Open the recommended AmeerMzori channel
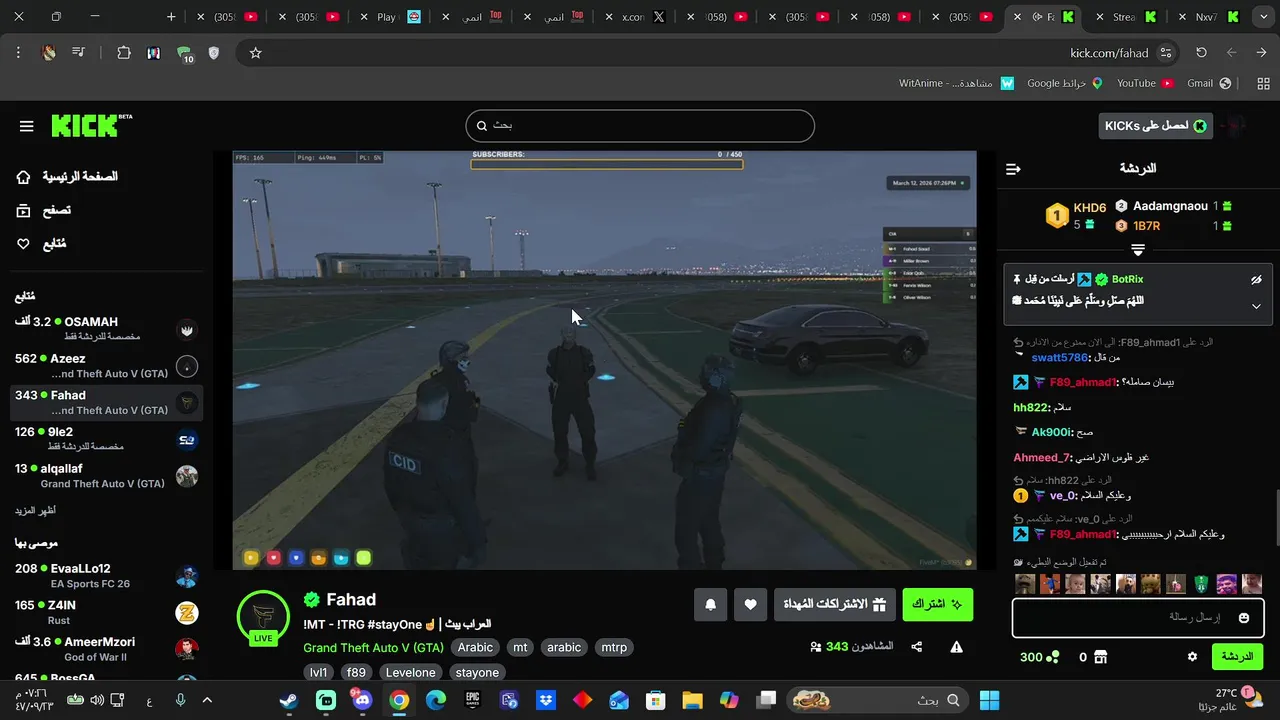1280x720 pixels. point(106,649)
